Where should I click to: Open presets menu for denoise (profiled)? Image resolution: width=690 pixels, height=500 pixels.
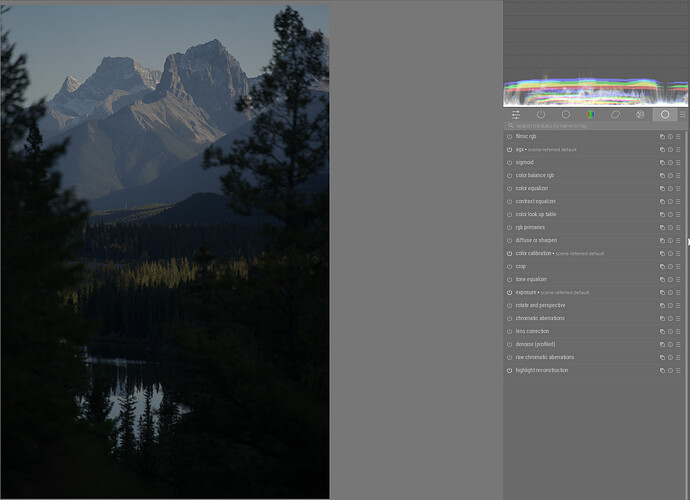pos(678,345)
